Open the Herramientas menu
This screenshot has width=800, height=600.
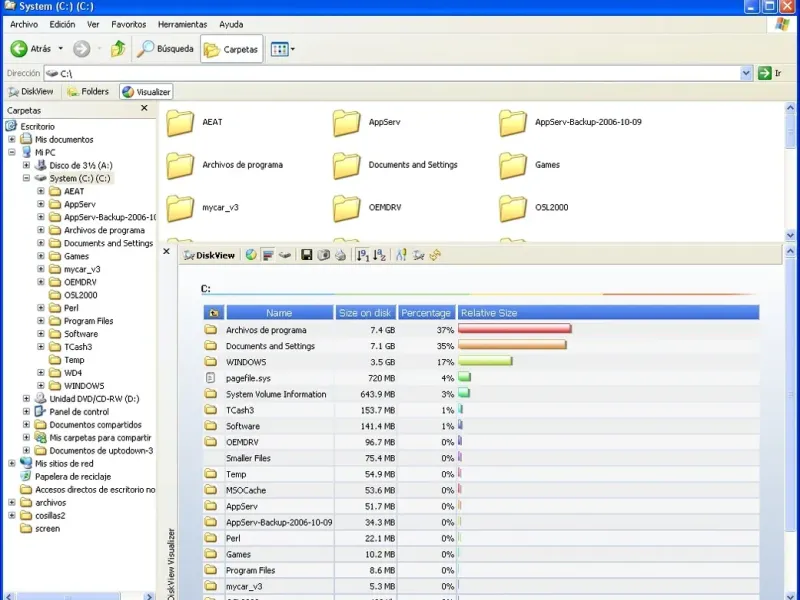click(182, 24)
